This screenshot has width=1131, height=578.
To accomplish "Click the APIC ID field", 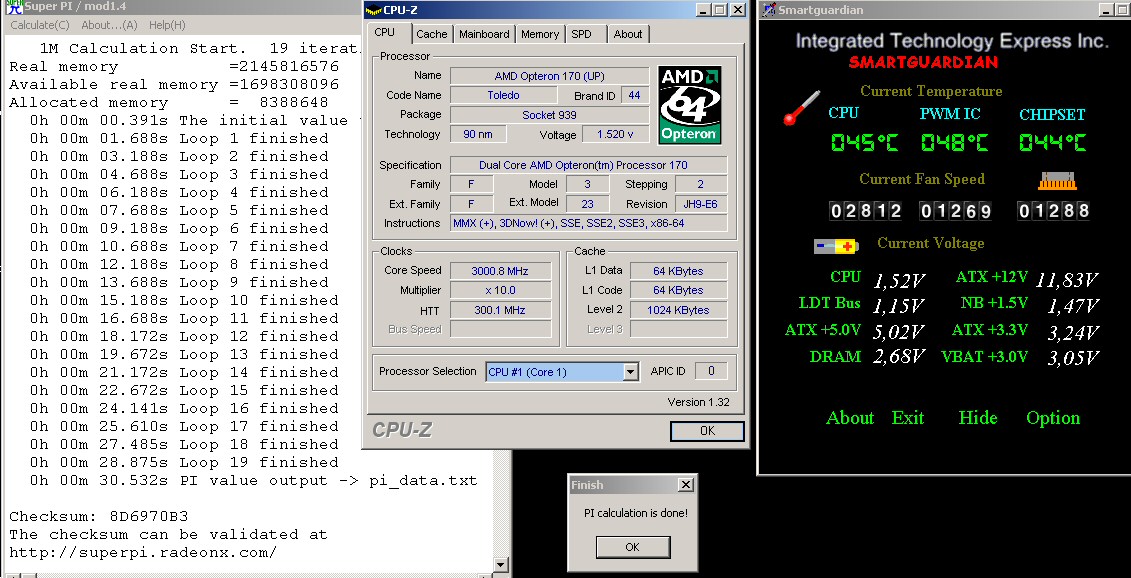I will (x=711, y=371).
